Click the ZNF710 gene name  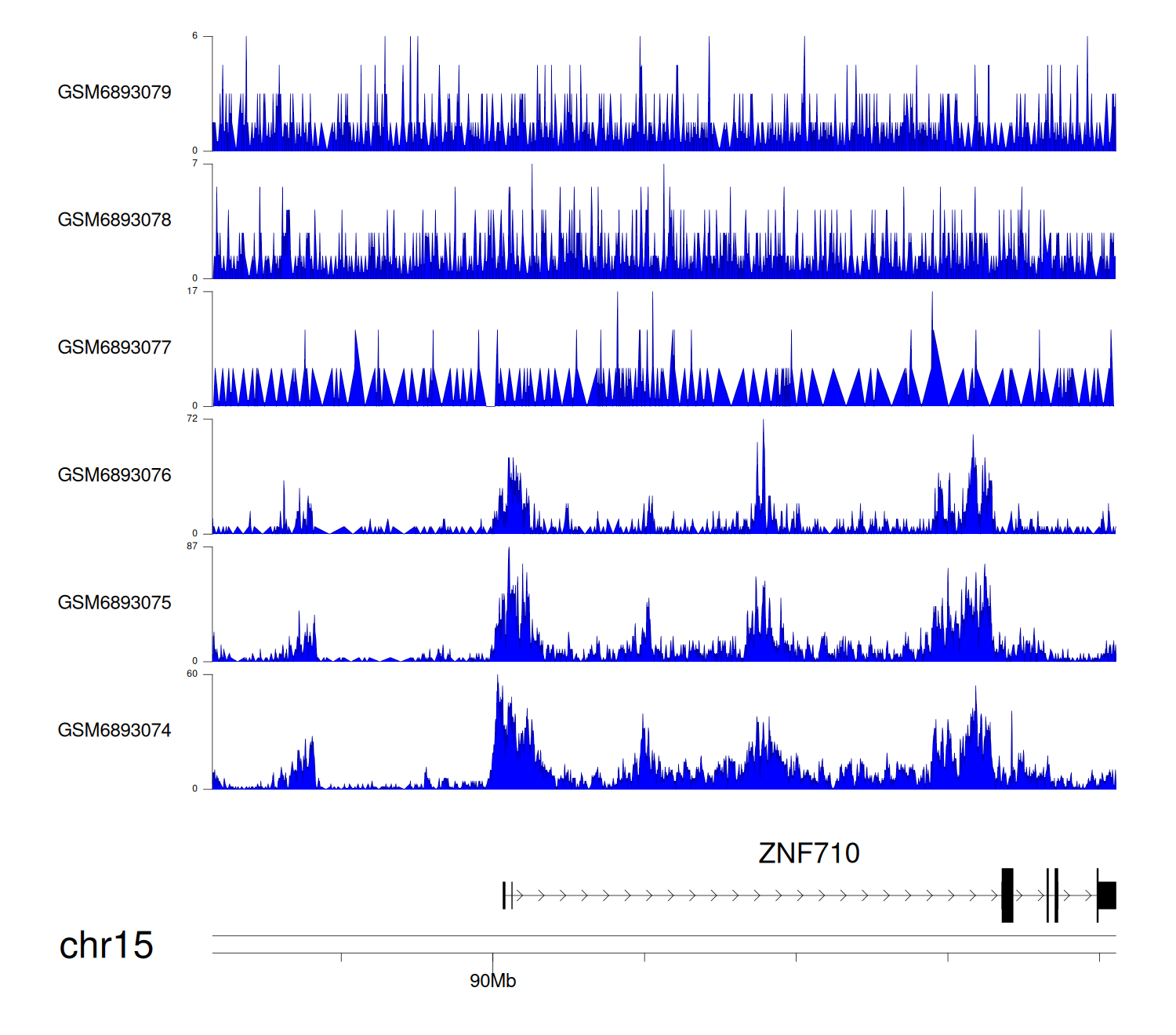point(808,853)
